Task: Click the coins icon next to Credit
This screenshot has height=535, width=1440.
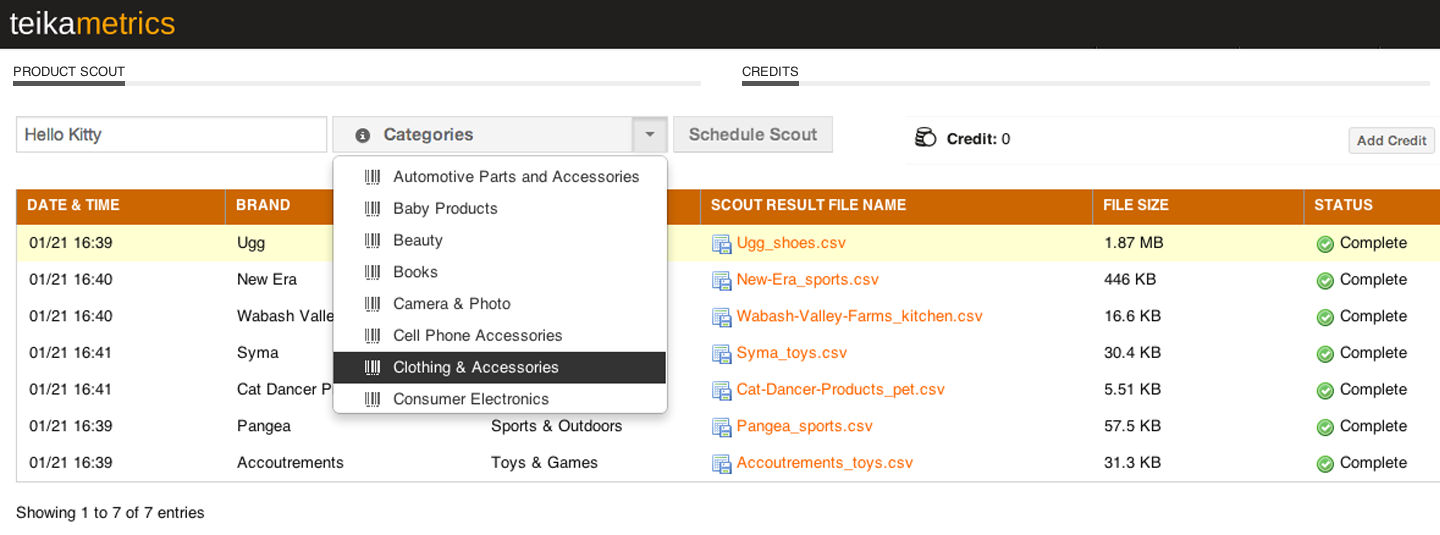Action: click(925, 137)
